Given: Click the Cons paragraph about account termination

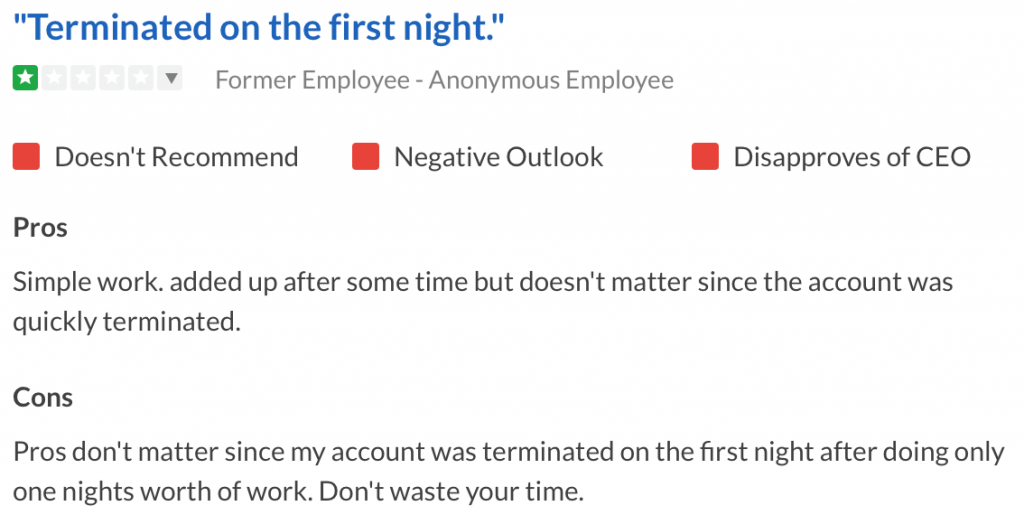Looking at the screenshot, I should [509, 472].
